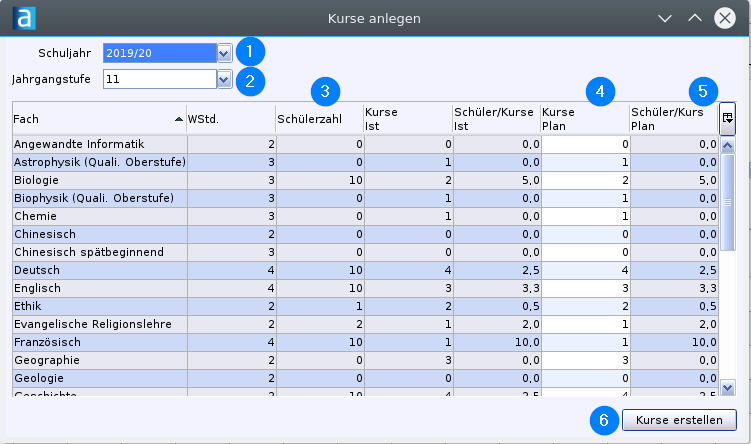Sort by the WStd. column header
751x444 pixels.
point(231,119)
